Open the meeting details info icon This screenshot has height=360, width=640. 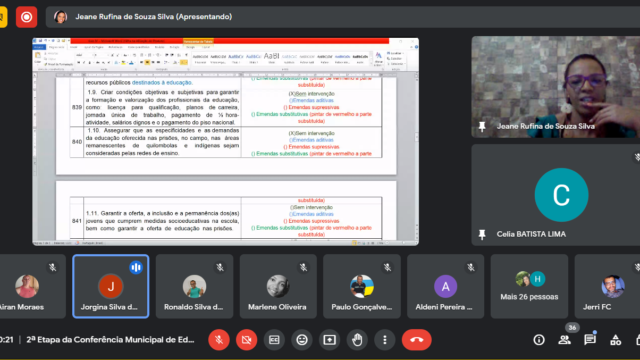(539, 340)
